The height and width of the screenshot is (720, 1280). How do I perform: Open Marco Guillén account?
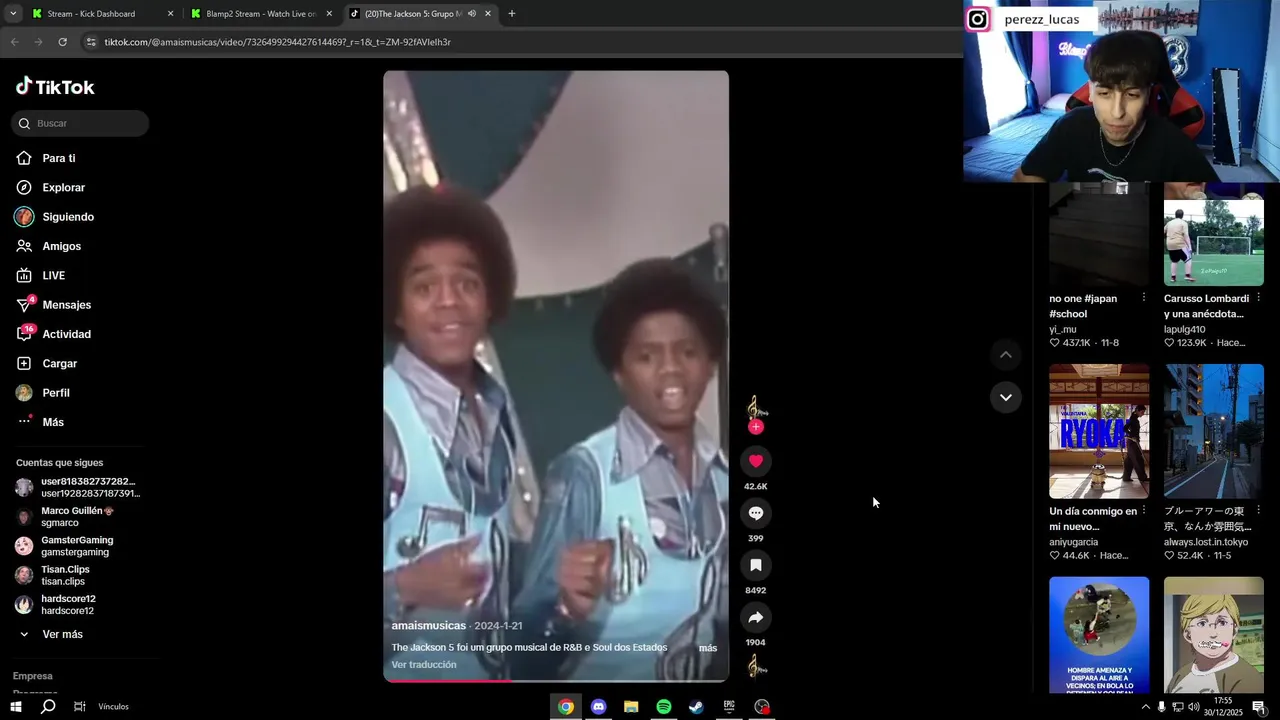pyautogui.click(x=77, y=517)
